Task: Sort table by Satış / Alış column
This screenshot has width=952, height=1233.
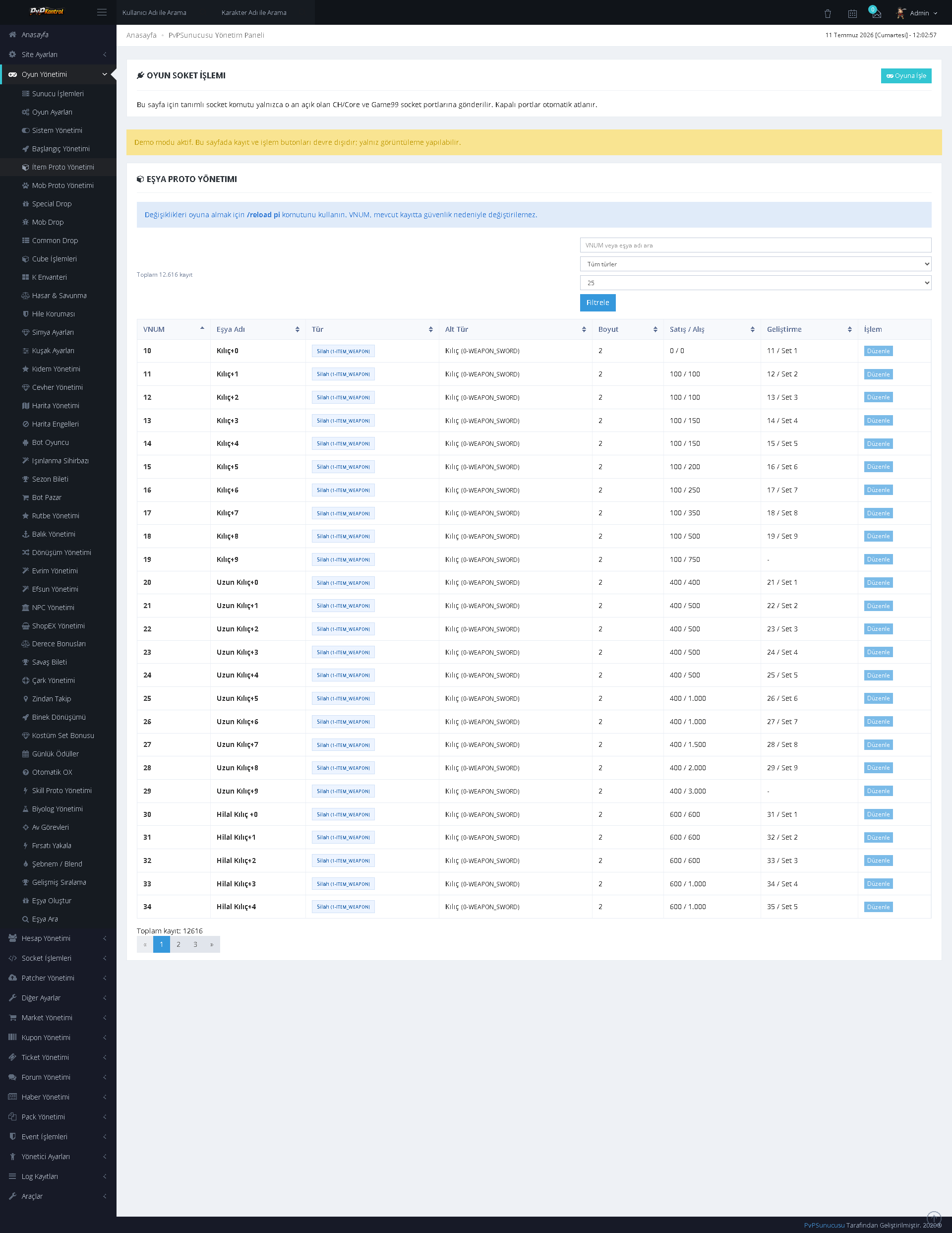Action: 712,329
